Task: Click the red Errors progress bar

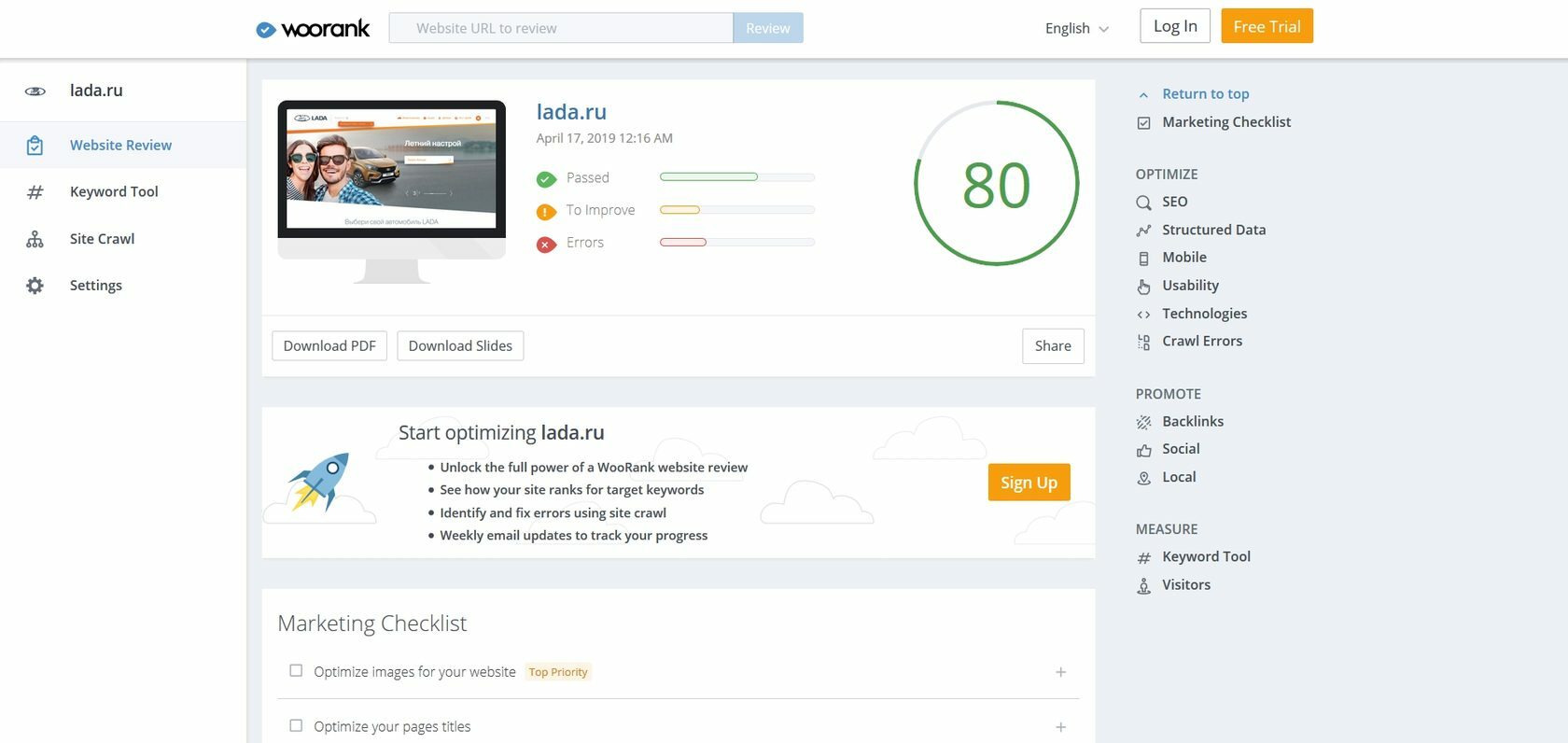Action: tap(736, 243)
